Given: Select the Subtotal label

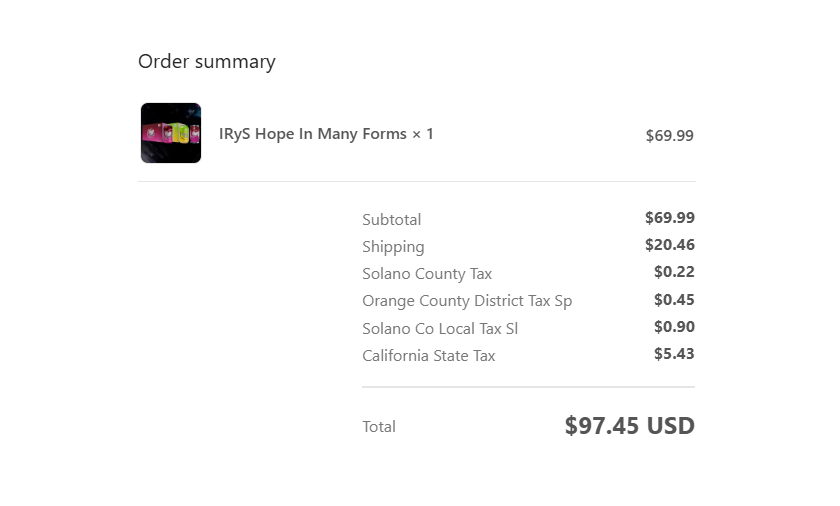Looking at the screenshot, I should tap(392, 220).
